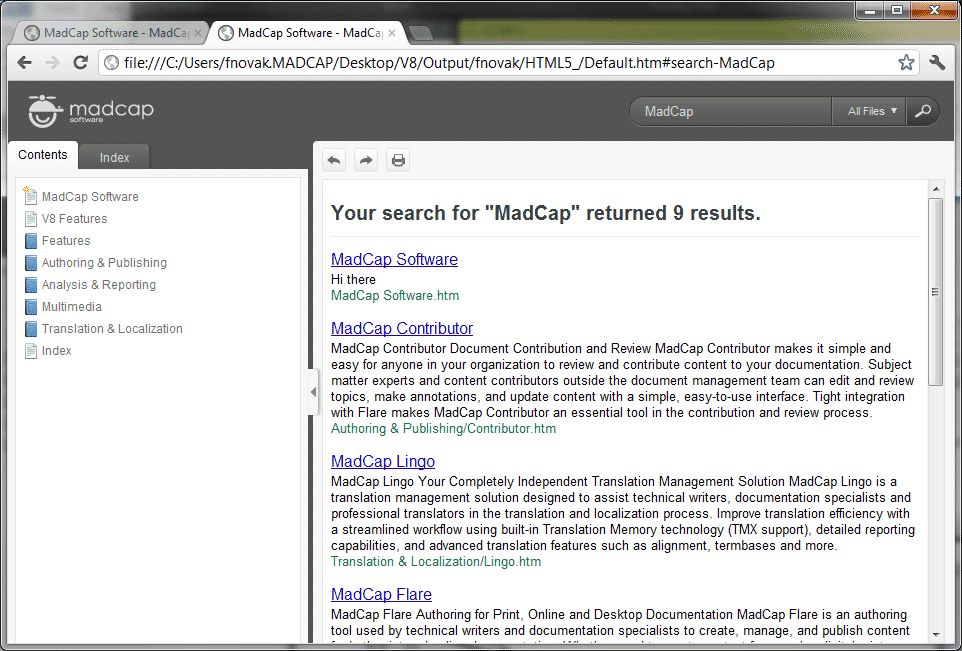The image size is (962, 651).
Task: Click the MadCap Software logo
Action: click(x=91, y=111)
